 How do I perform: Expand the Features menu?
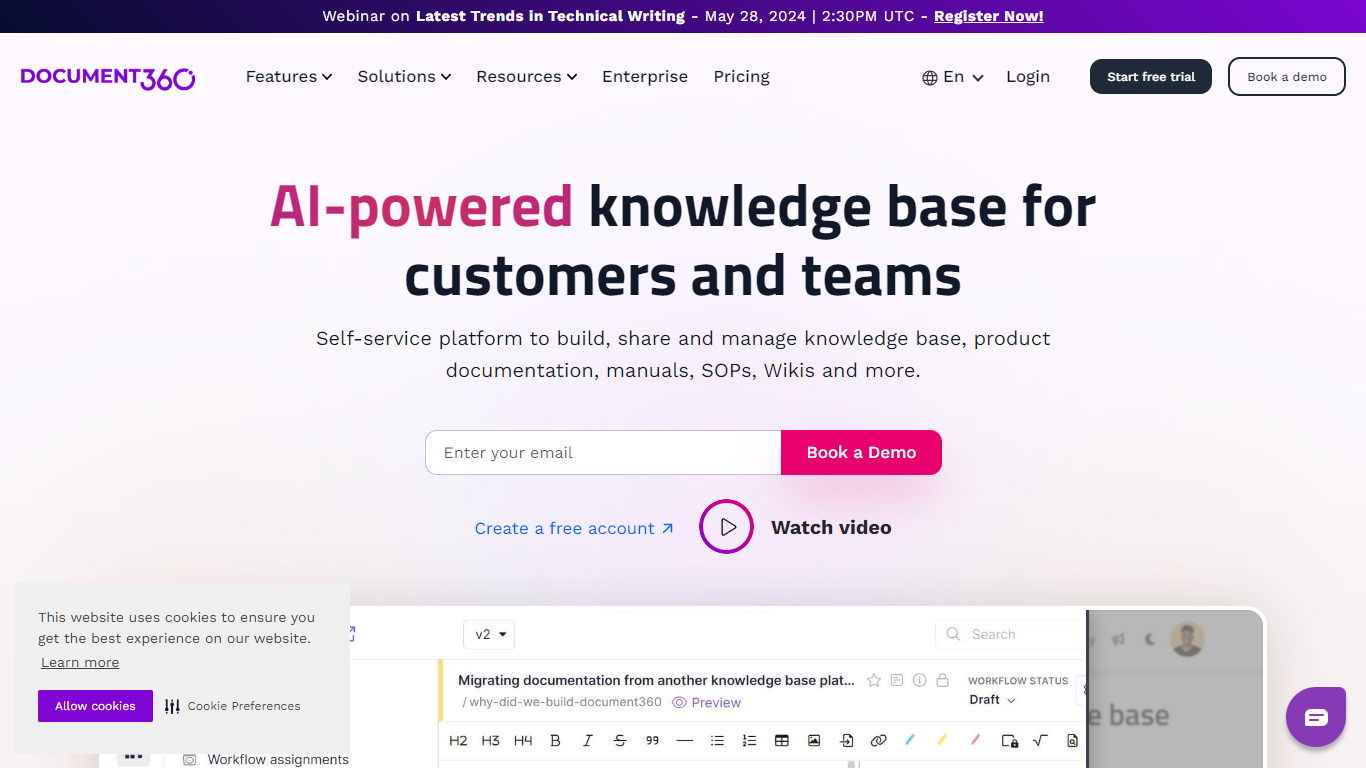click(x=289, y=77)
